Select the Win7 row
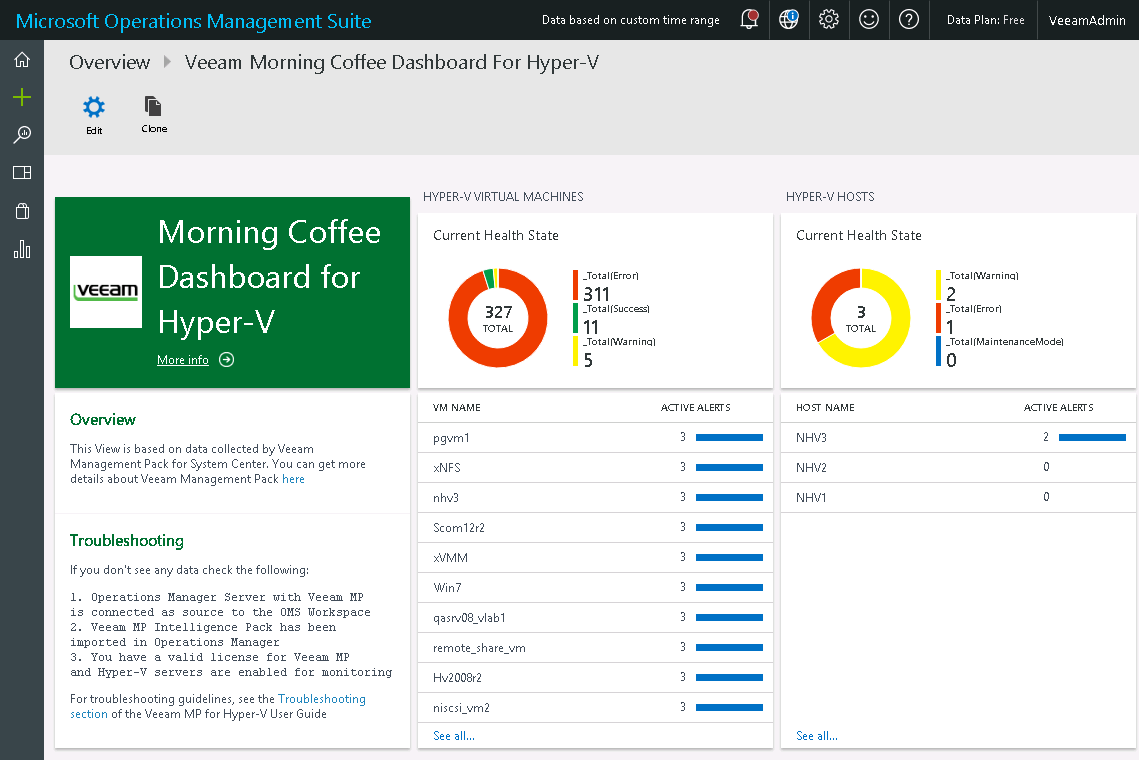Viewport: 1139px width, 760px height. coord(596,587)
